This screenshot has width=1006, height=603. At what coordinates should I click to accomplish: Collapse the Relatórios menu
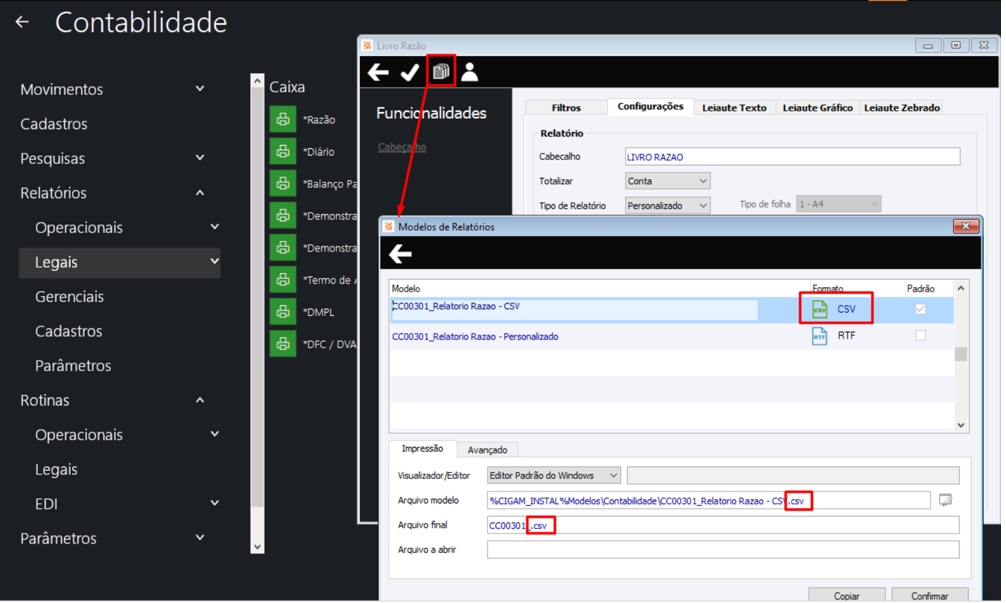tap(200, 192)
